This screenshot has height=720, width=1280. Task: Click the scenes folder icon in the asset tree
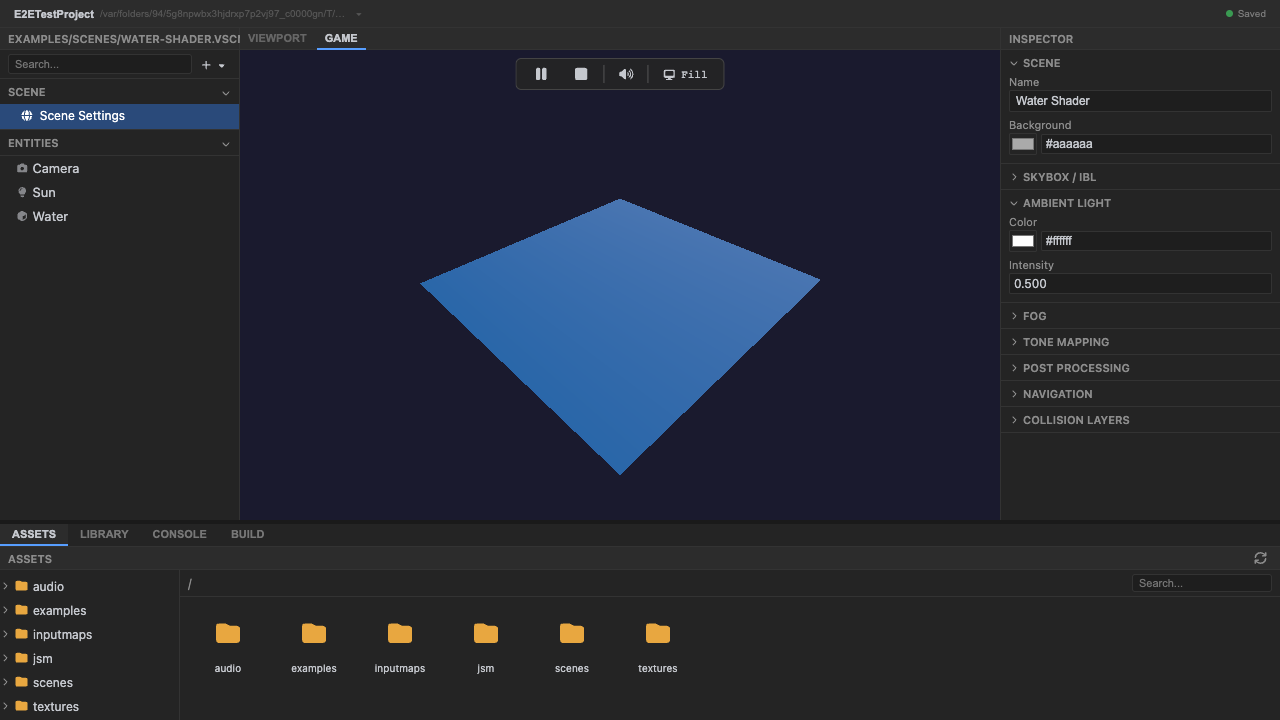click(x=21, y=682)
